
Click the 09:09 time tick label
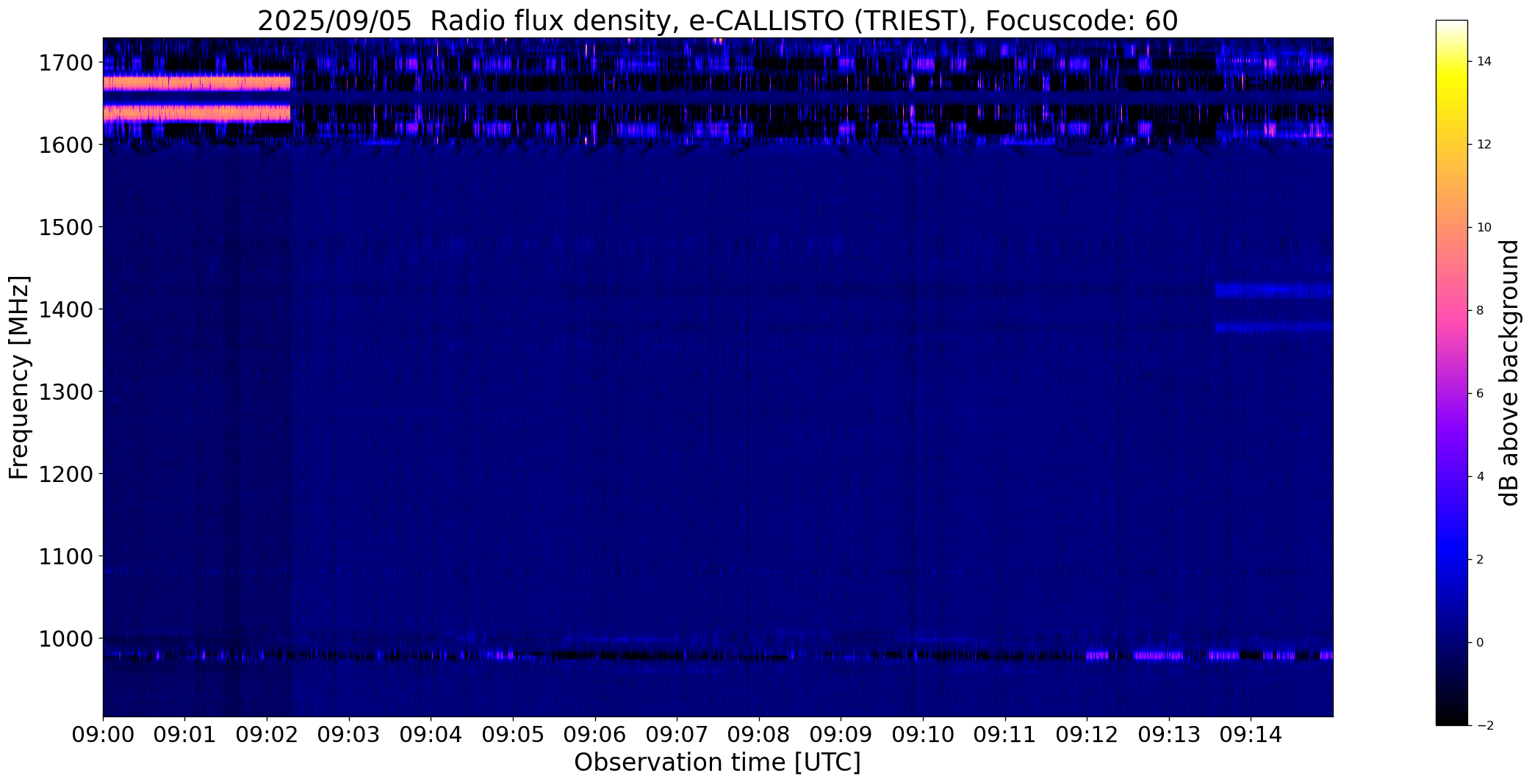click(x=841, y=735)
